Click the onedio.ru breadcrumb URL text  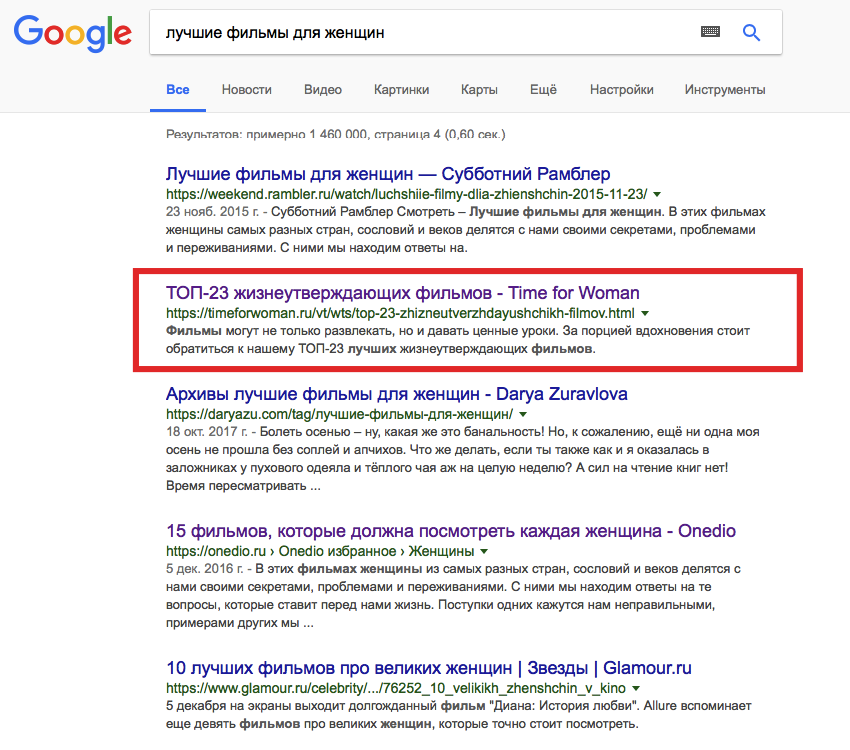point(320,551)
